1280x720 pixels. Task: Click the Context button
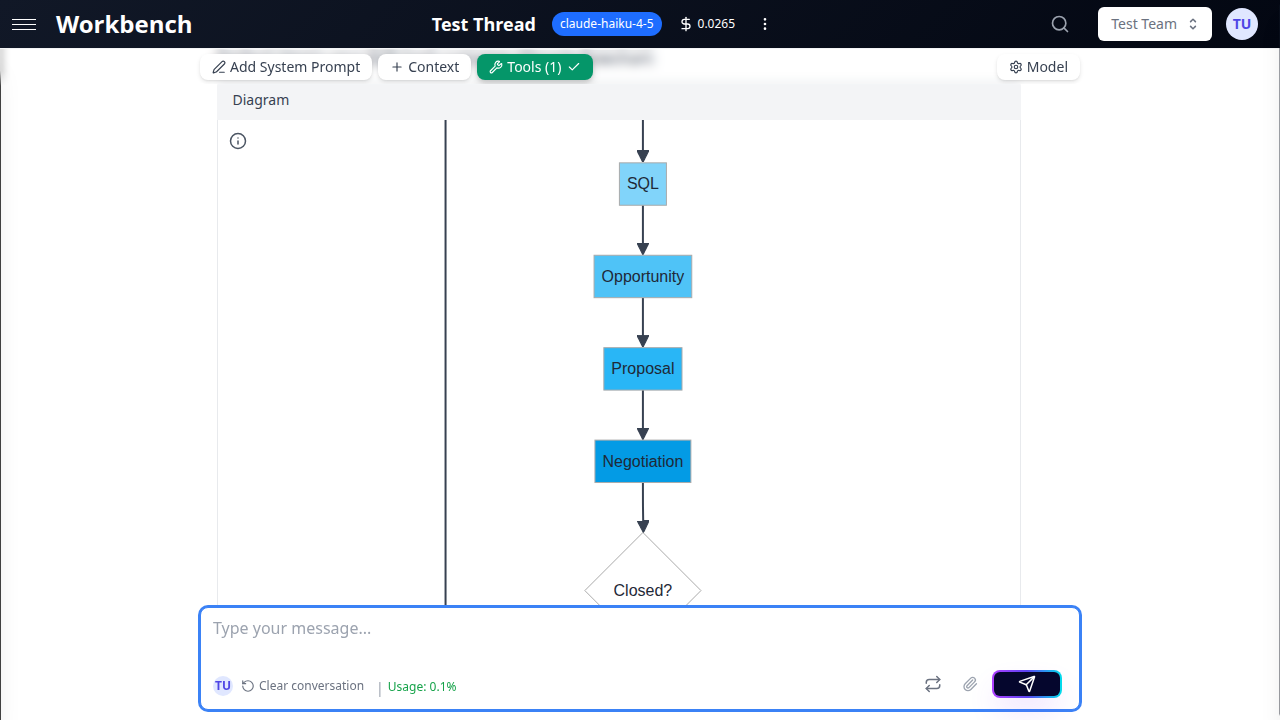tap(424, 67)
